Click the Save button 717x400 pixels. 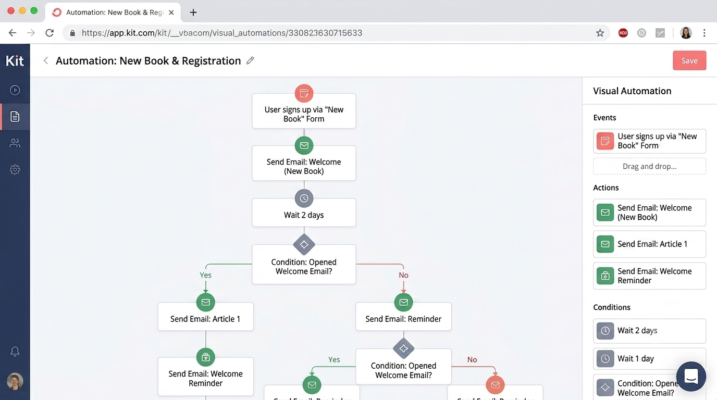(x=689, y=60)
